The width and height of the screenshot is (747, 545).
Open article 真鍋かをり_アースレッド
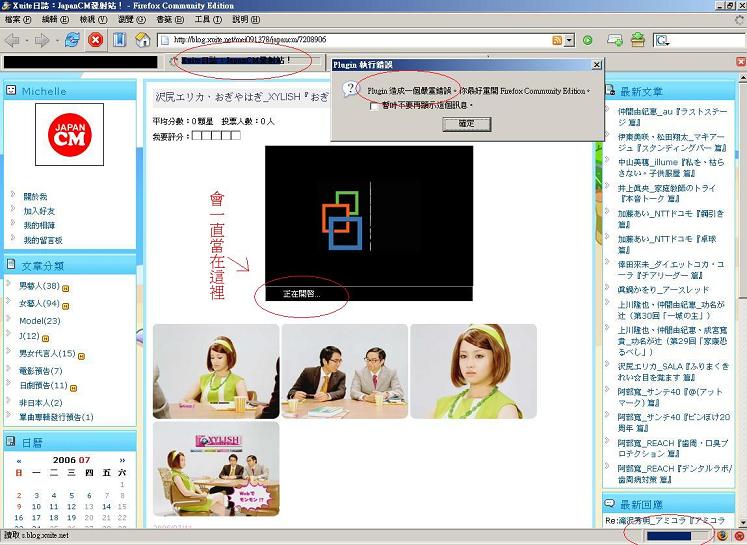pos(664,290)
